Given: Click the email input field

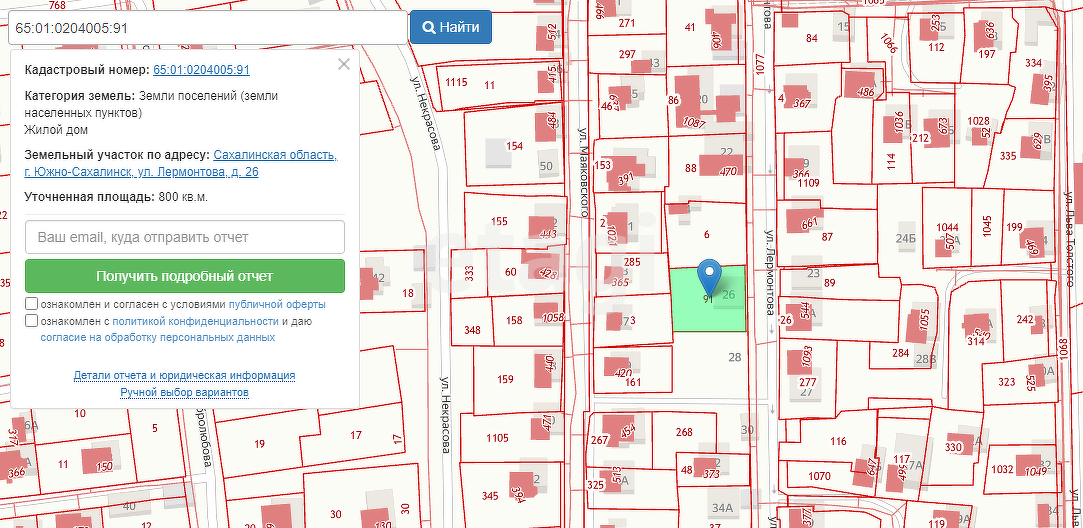Looking at the screenshot, I should (x=185, y=238).
